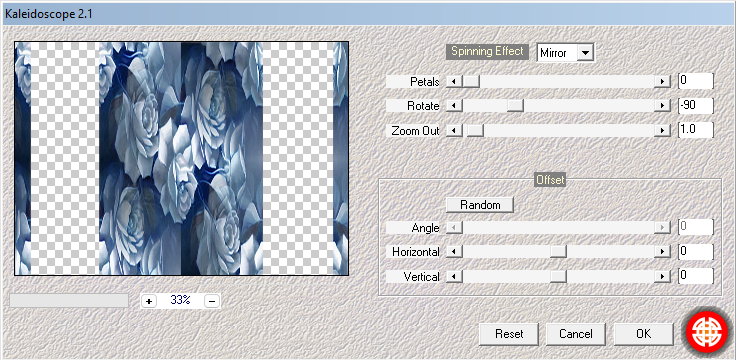
Task: Click the Horizontal offset slider thumb
Action: [558, 252]
